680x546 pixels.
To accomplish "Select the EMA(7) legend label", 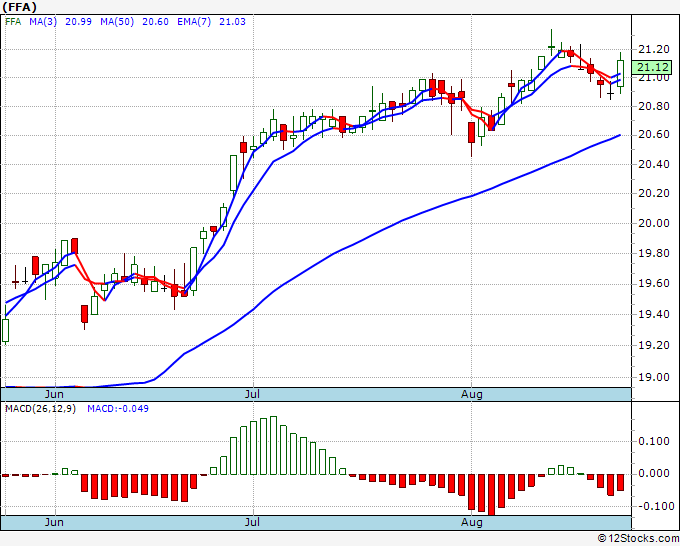I will [194, 22].
